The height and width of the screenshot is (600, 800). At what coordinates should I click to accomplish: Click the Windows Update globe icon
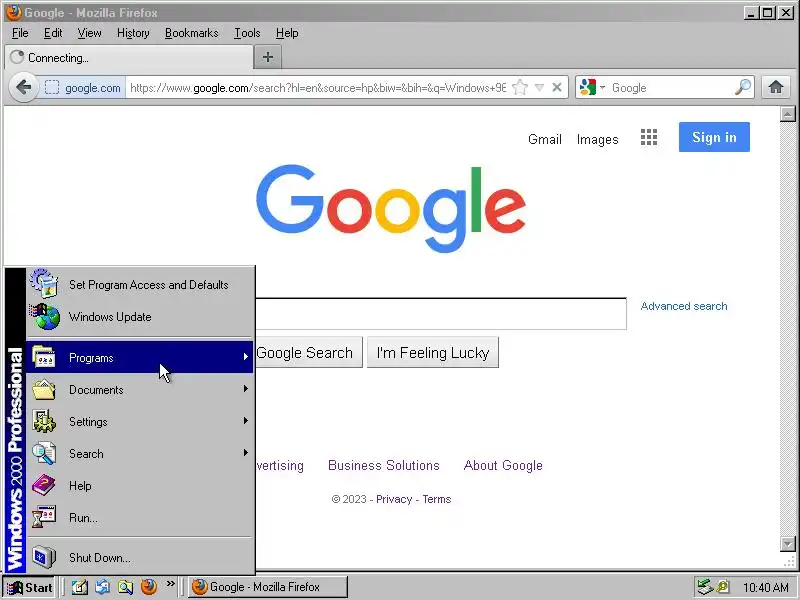tap(44, 316)
